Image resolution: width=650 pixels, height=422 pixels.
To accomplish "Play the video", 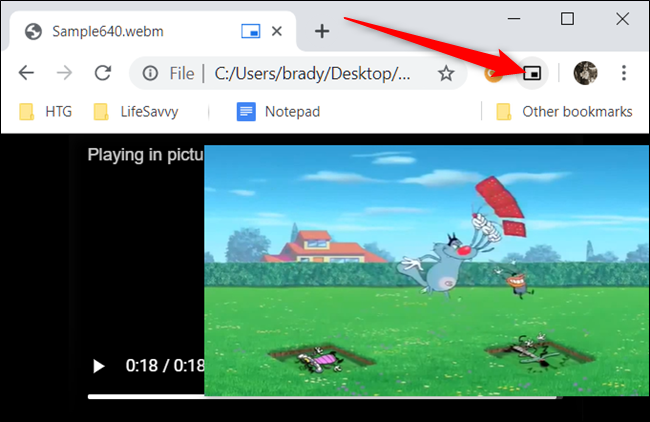I will (98, 366).
